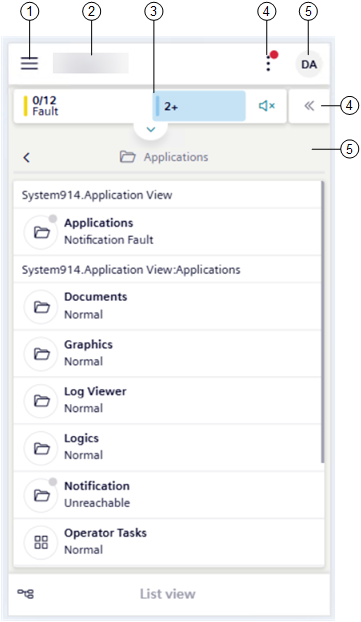
Task: Click the Notification folder icon
Action: 41,495
